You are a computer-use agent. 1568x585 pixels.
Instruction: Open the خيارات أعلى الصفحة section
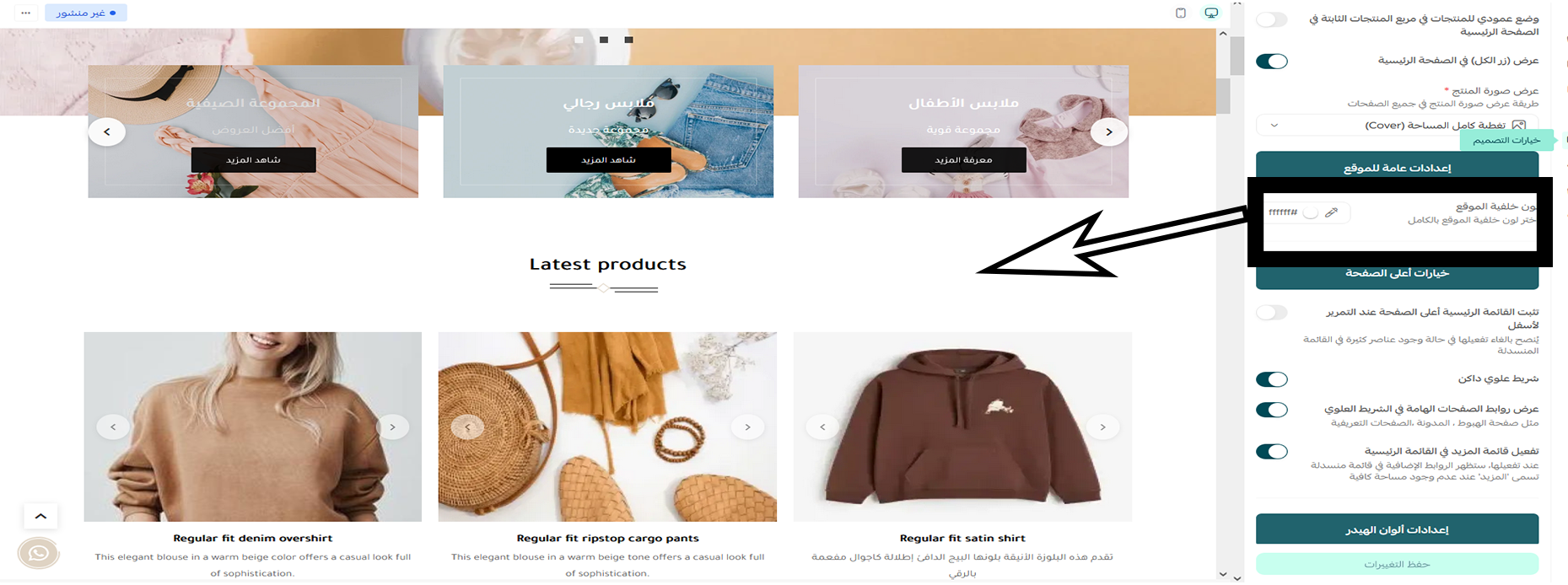[x=1397, y=274]
